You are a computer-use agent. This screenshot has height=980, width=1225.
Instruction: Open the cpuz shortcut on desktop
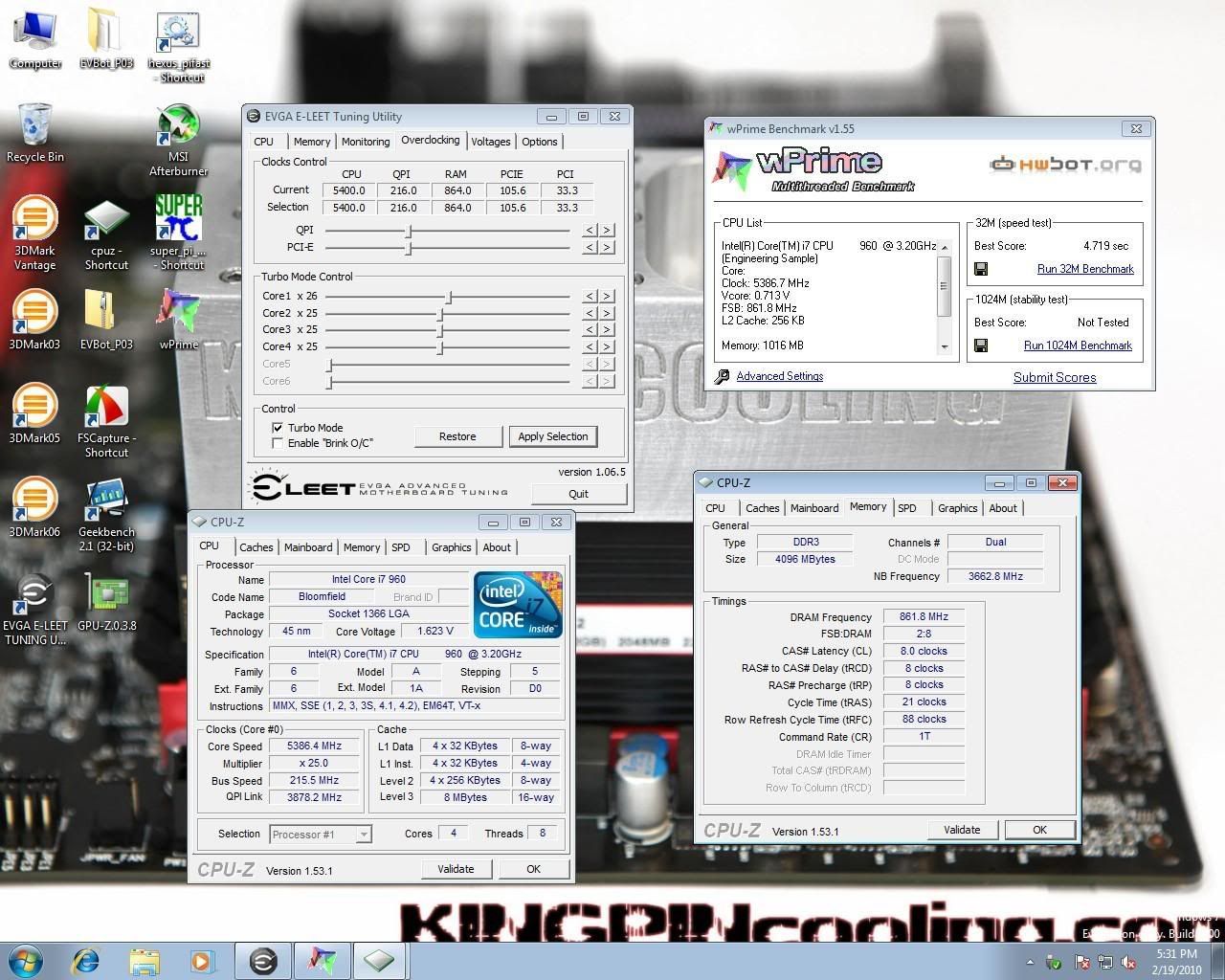(x=106, y=234)
